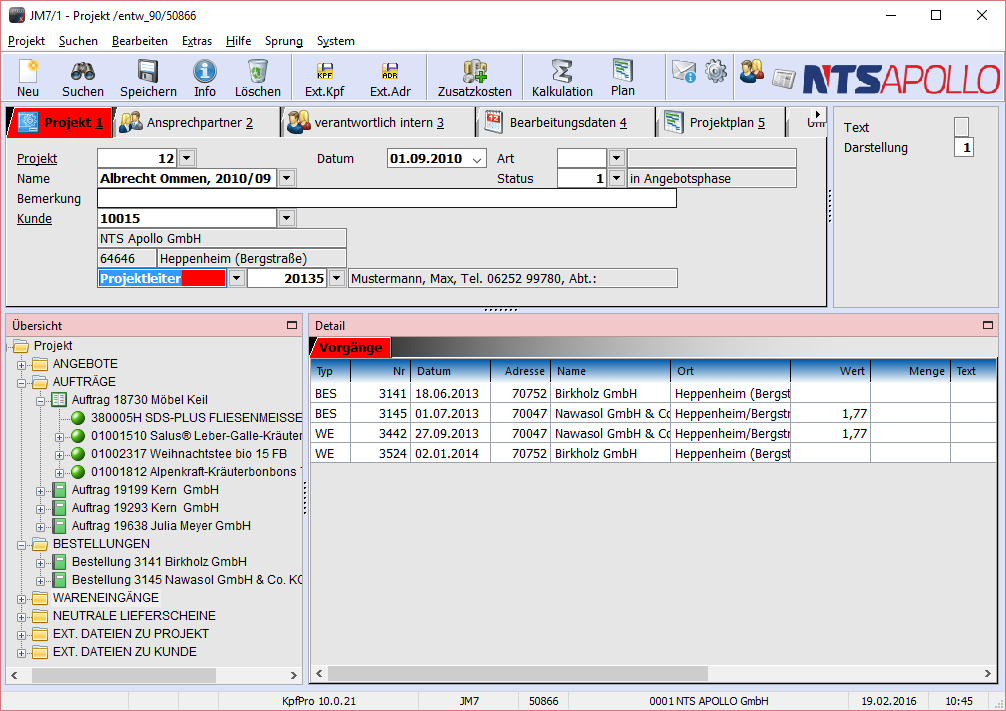Open the Projekt menu
Screen dimensions: 1006x711
point(26,41)
